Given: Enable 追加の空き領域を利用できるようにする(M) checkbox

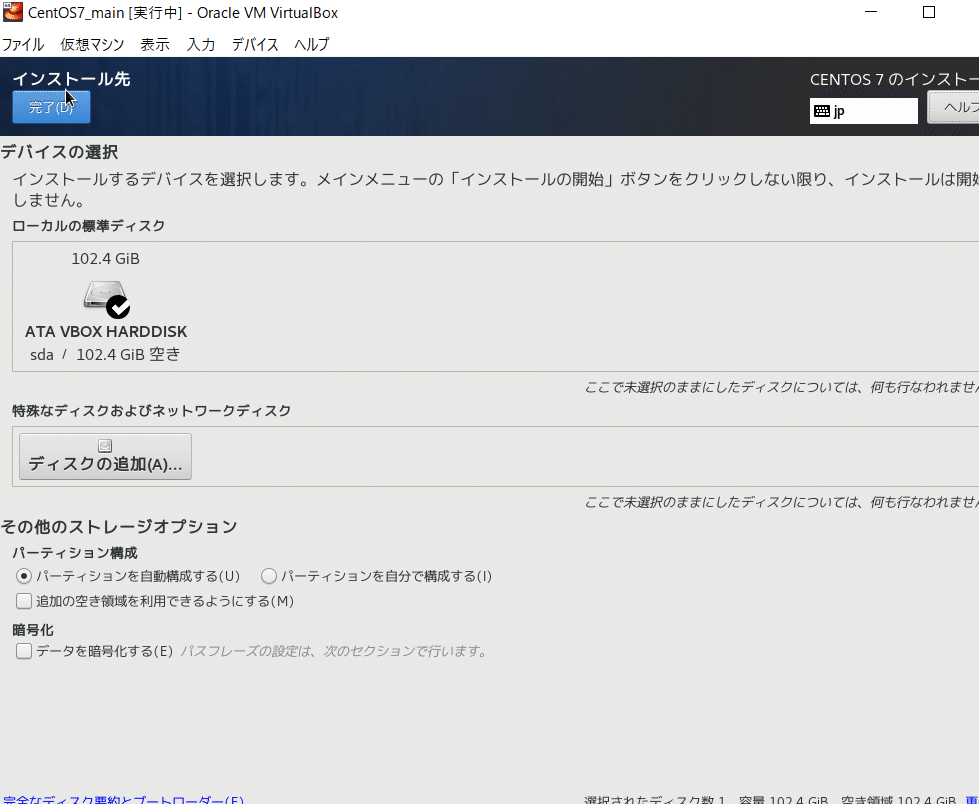Looking at the screenshot, I should click(24, 601).
